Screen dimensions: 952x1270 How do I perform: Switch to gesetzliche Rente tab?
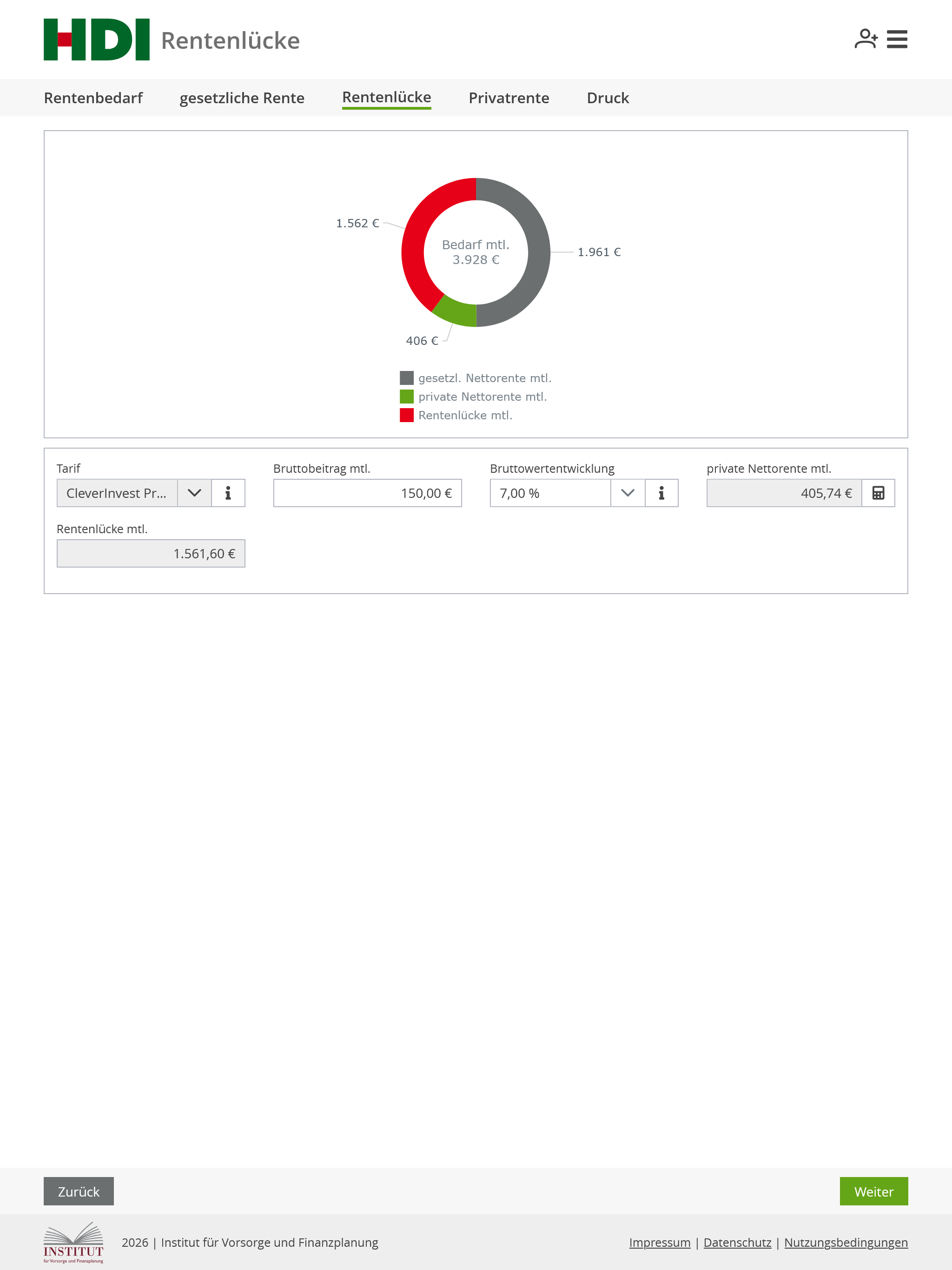pyautogui.click(x=242, y=98)
